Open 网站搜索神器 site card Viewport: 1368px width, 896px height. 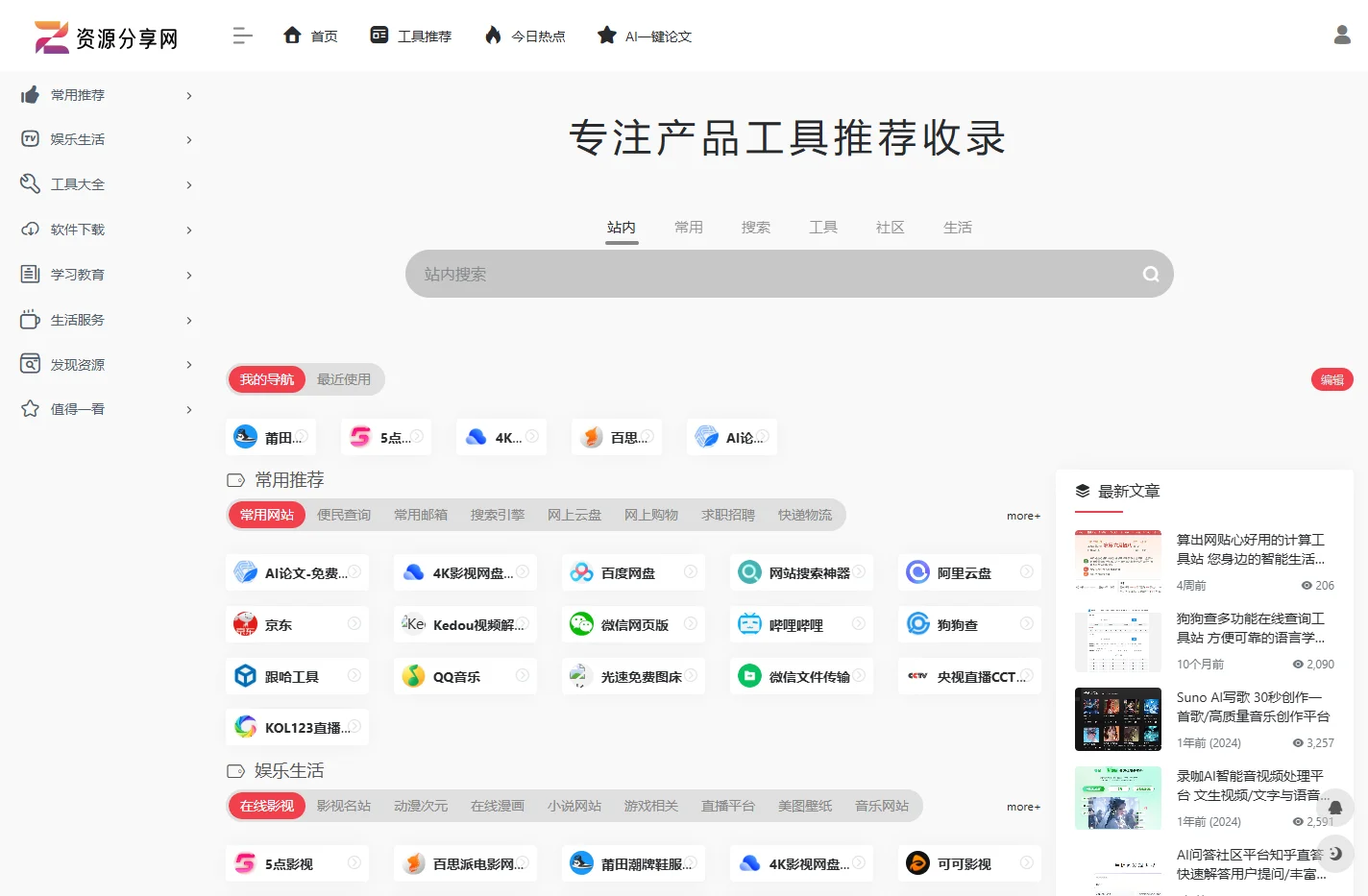click(x=801, y=572)
